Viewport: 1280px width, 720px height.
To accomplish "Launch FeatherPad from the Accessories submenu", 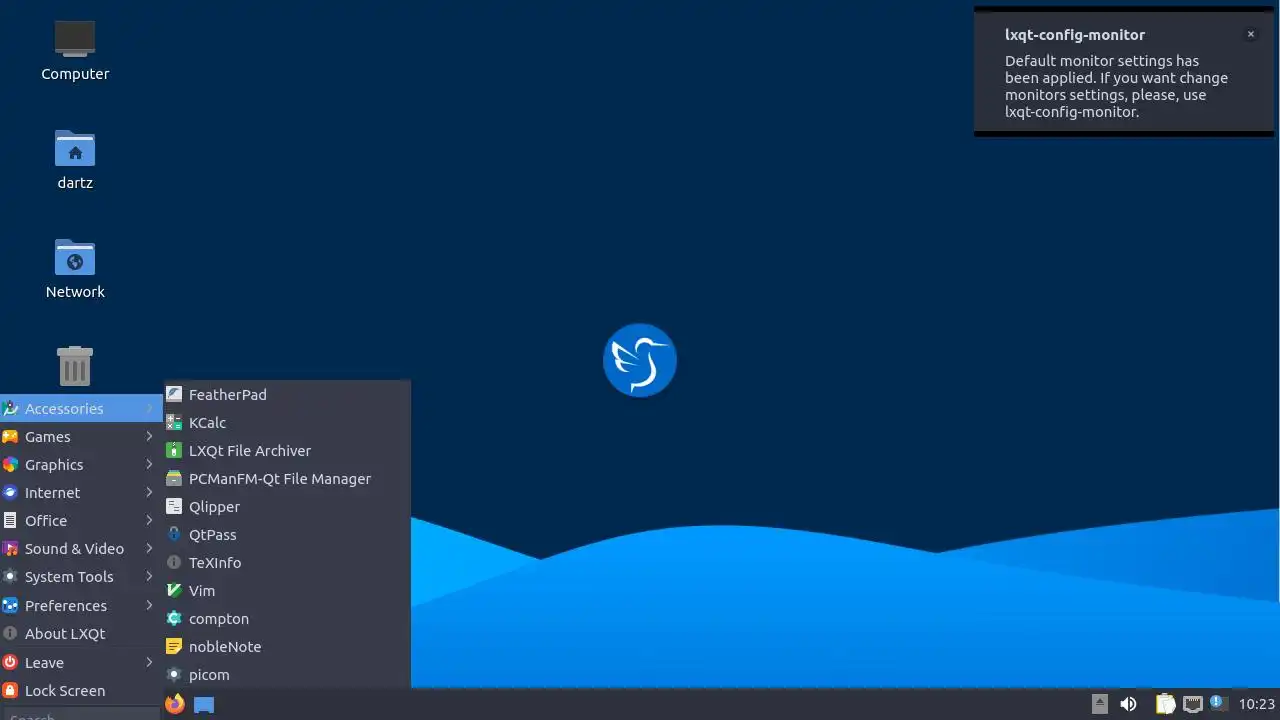I will click(x=287, y=394).
